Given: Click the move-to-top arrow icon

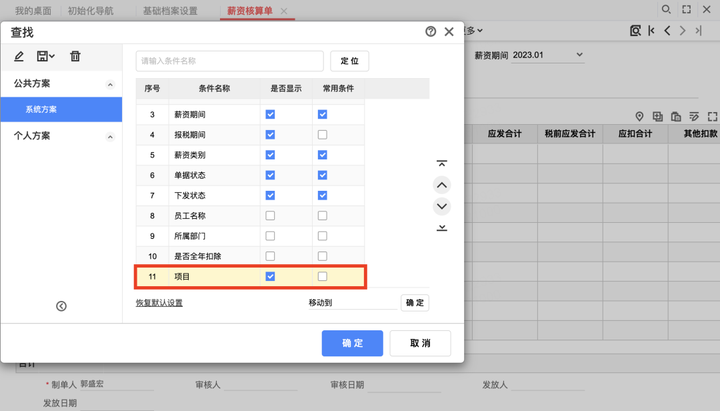Looking at the screenshot, I should 442,163.
